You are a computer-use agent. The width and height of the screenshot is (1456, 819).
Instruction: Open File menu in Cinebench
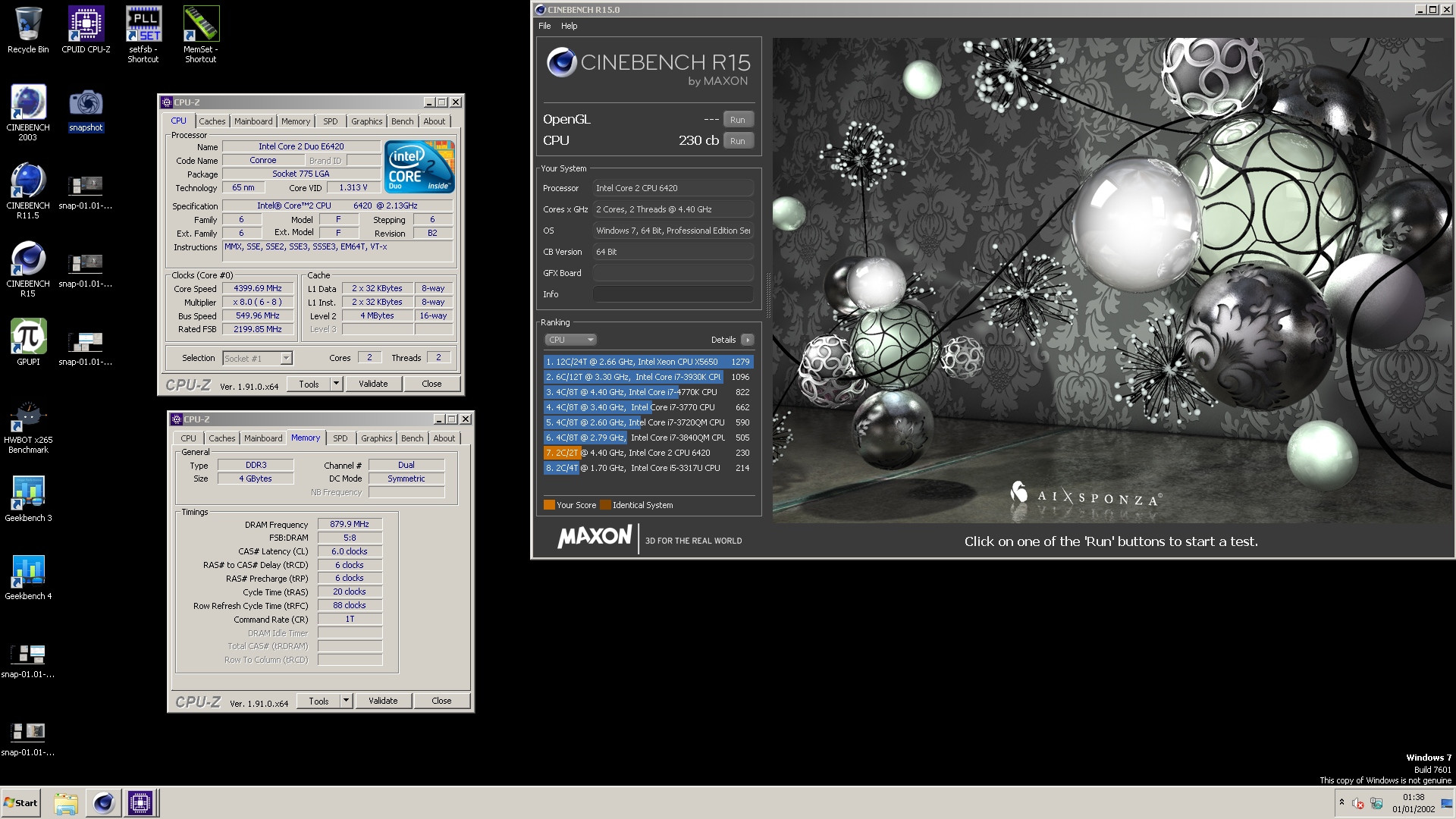(544, 26)
